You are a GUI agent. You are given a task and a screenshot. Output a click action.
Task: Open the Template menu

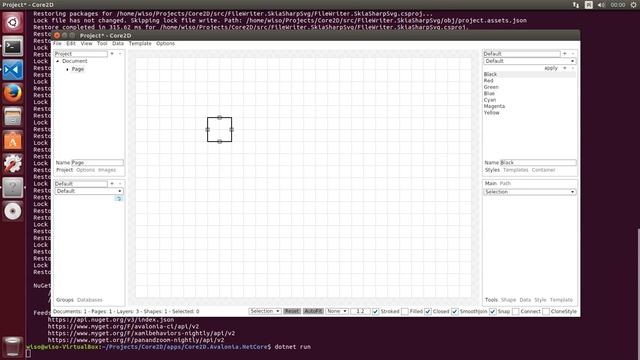140,43
